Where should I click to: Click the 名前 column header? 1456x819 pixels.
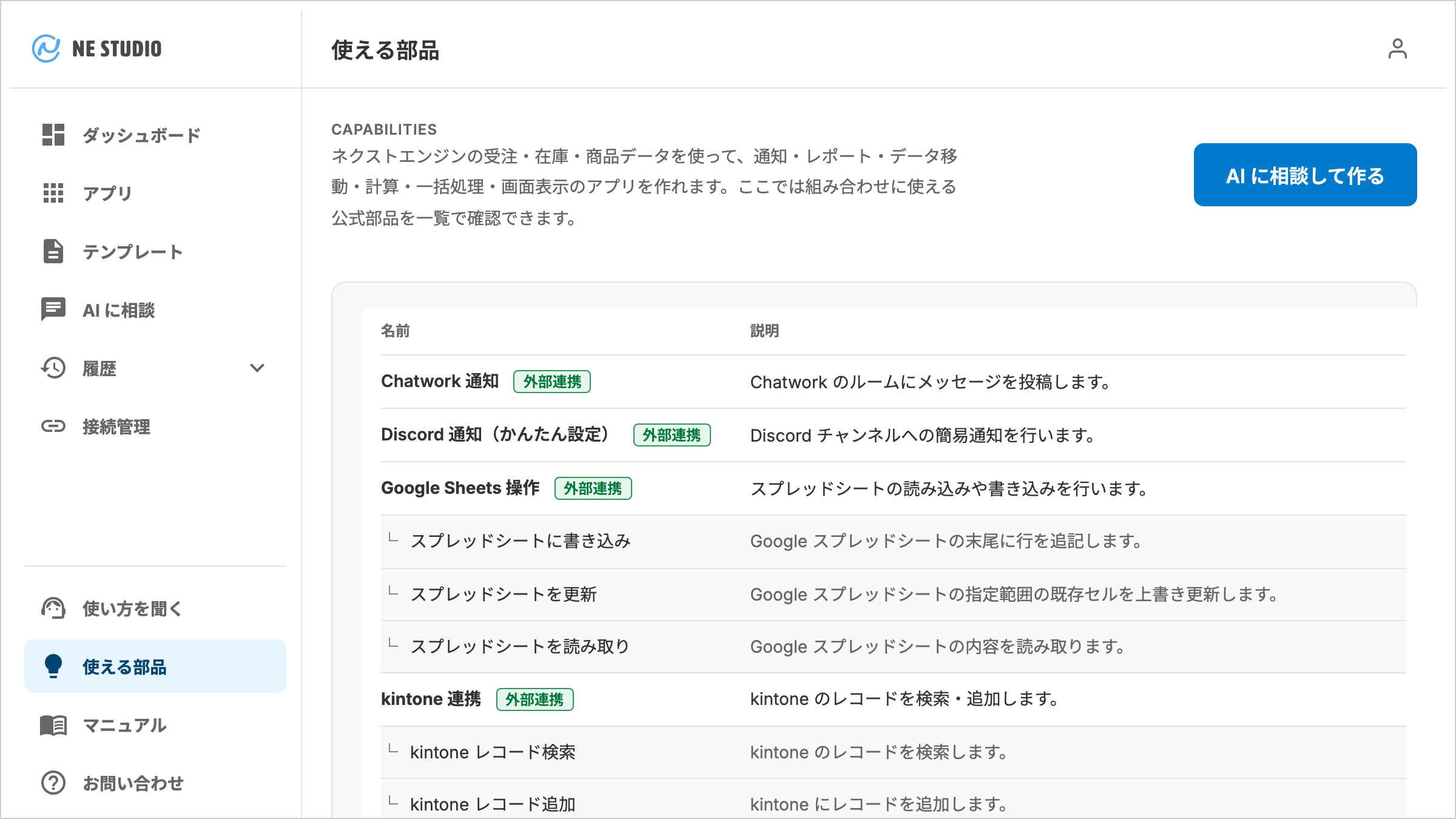[396, 331]
